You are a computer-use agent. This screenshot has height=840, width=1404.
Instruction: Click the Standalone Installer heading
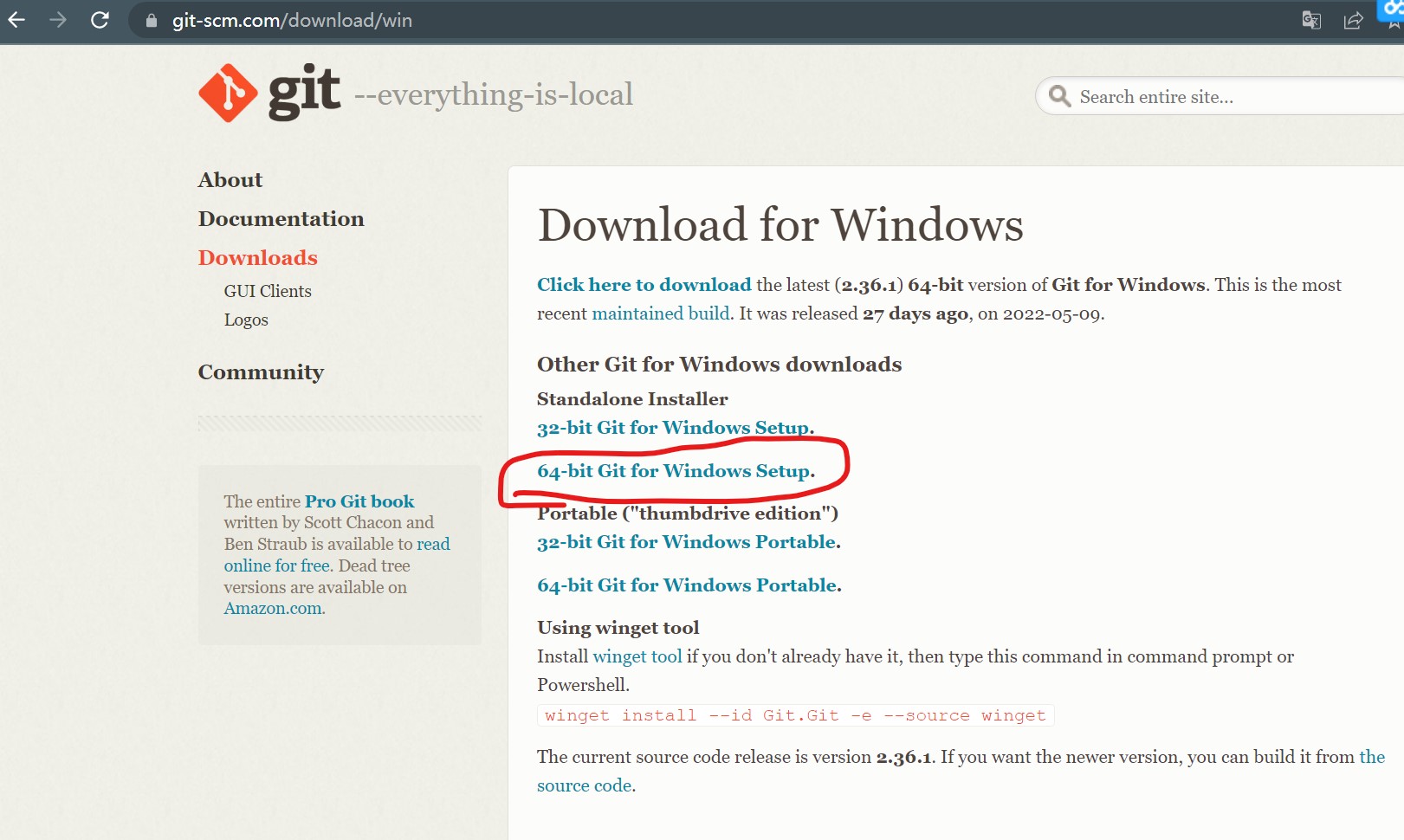(x=632, y=399)
